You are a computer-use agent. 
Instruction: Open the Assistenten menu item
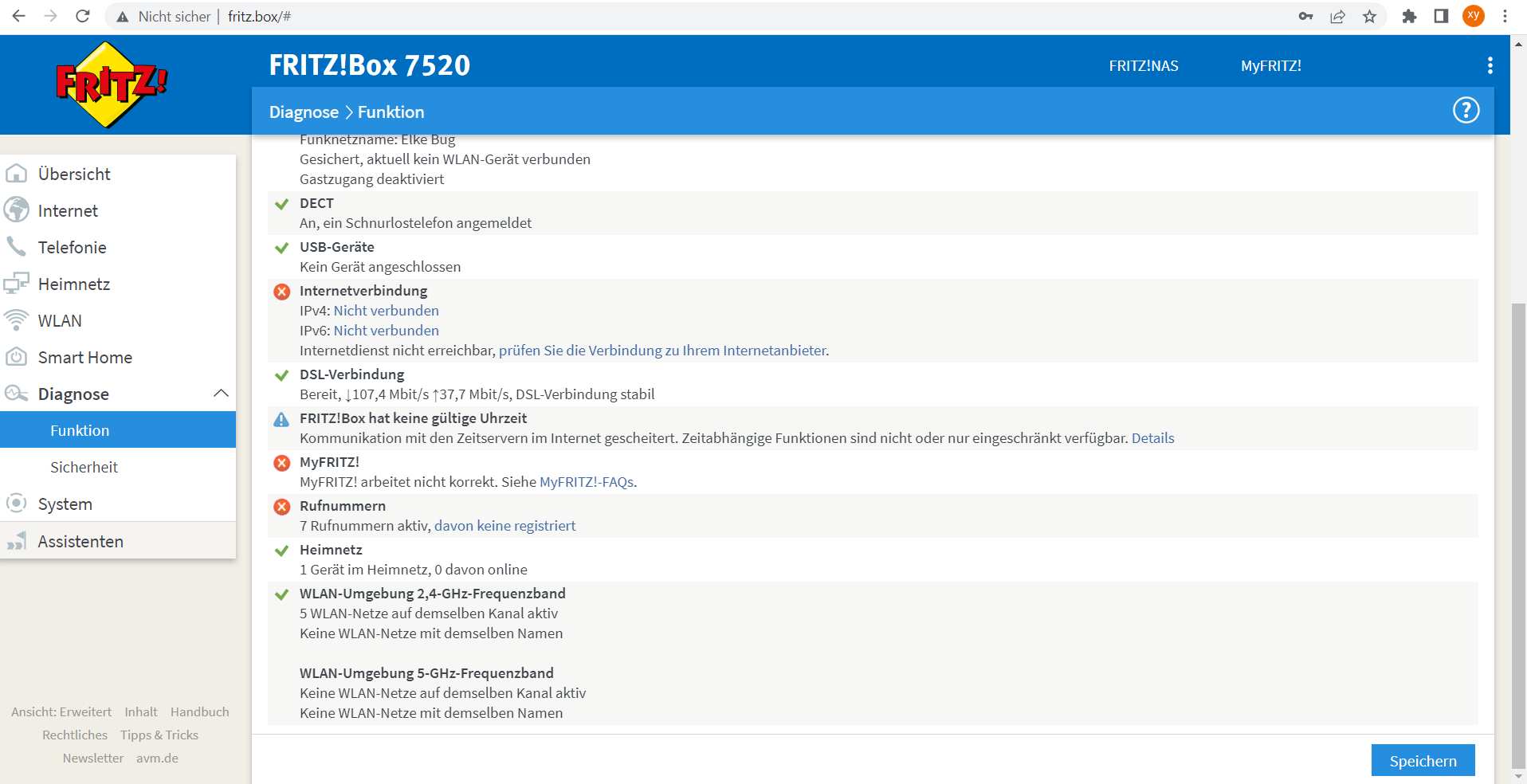118,541
